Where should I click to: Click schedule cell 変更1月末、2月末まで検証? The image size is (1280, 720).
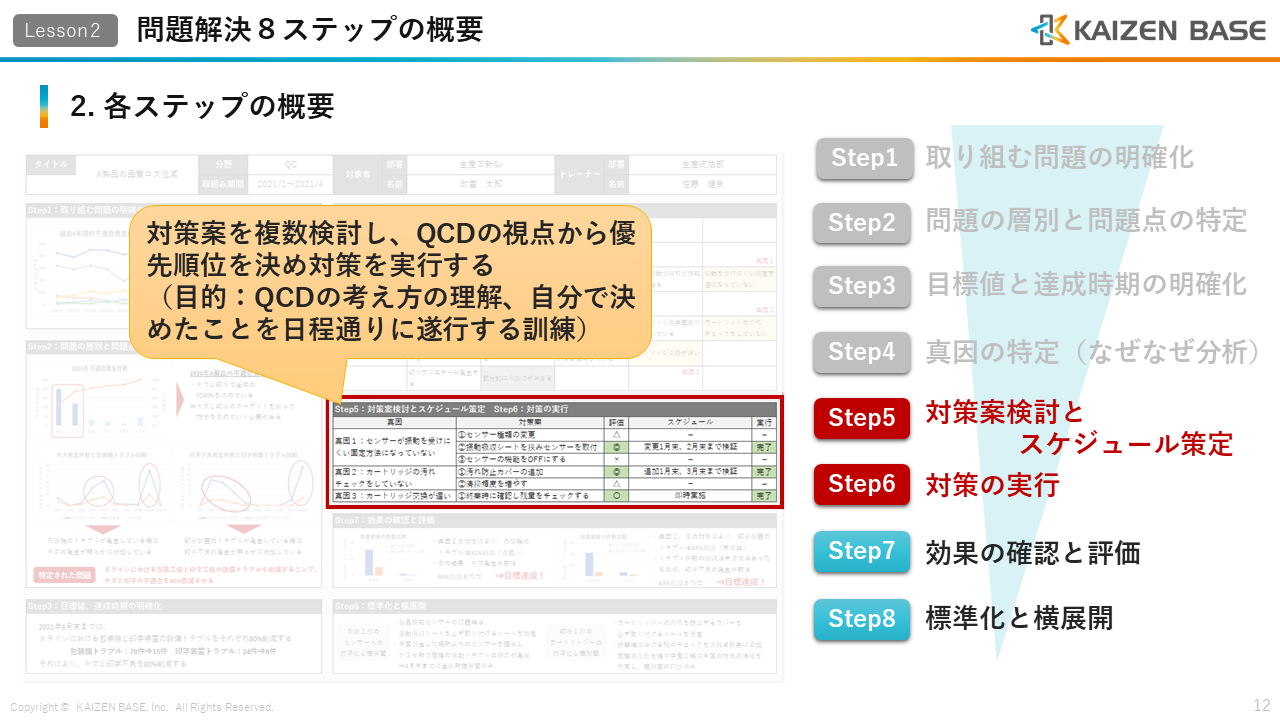[690, 447]
